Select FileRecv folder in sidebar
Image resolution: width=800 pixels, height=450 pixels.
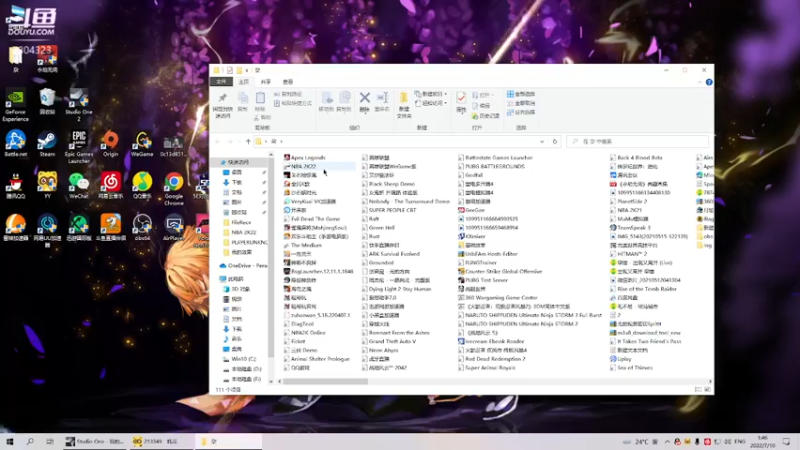click(237, 222)
